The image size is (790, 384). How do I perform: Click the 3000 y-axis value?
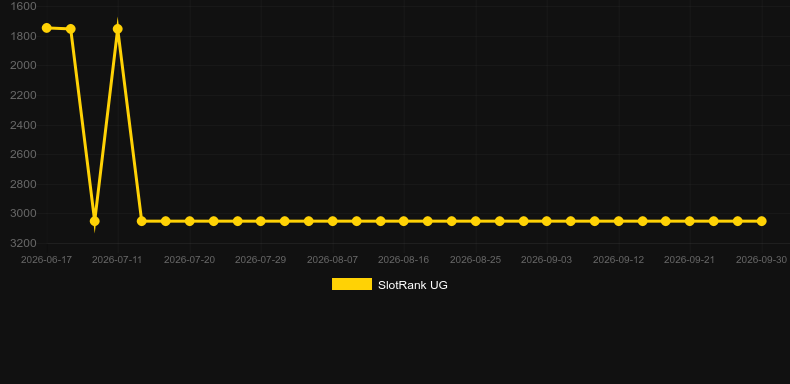coord(23,214)
